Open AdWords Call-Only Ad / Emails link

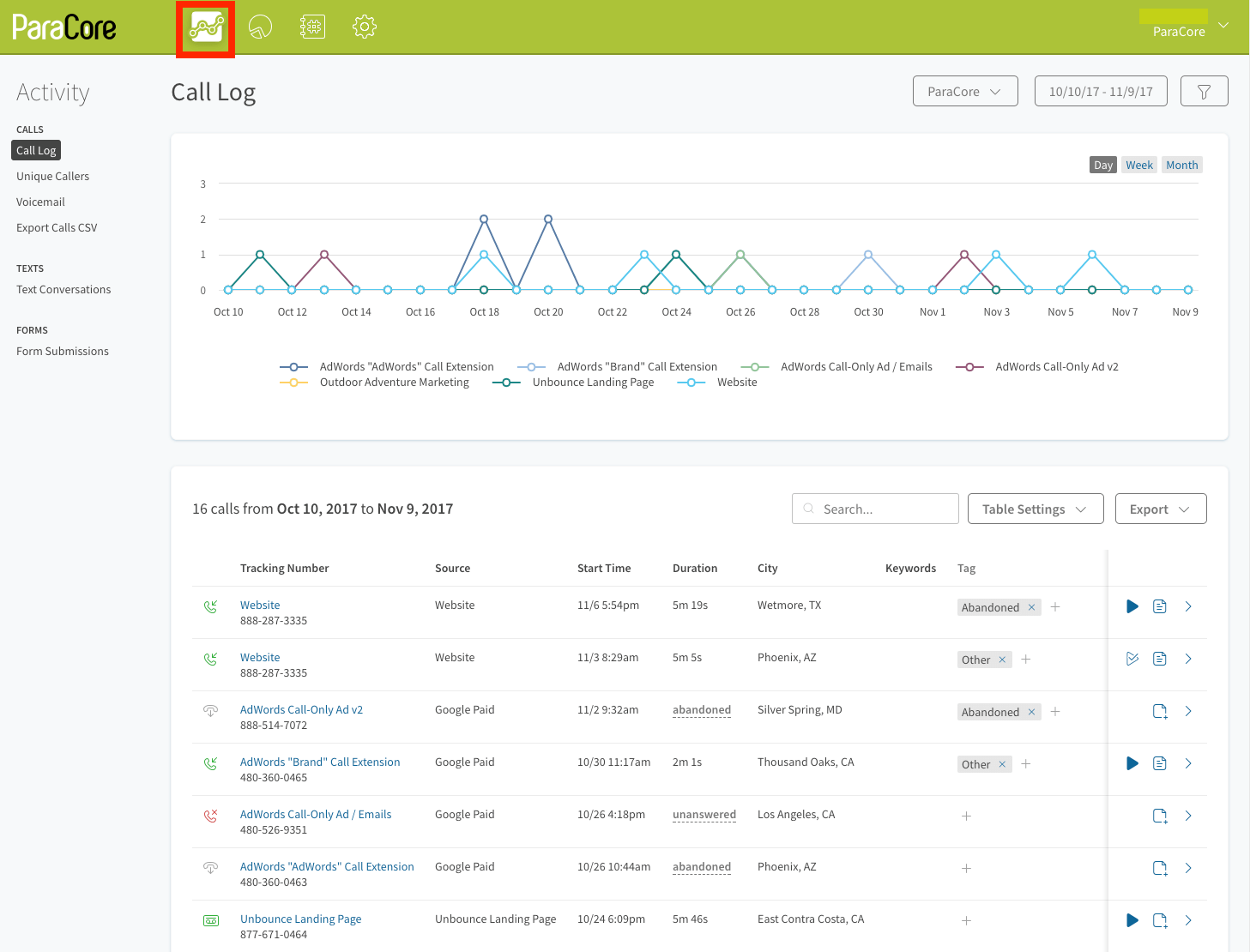tap(316, 814)
